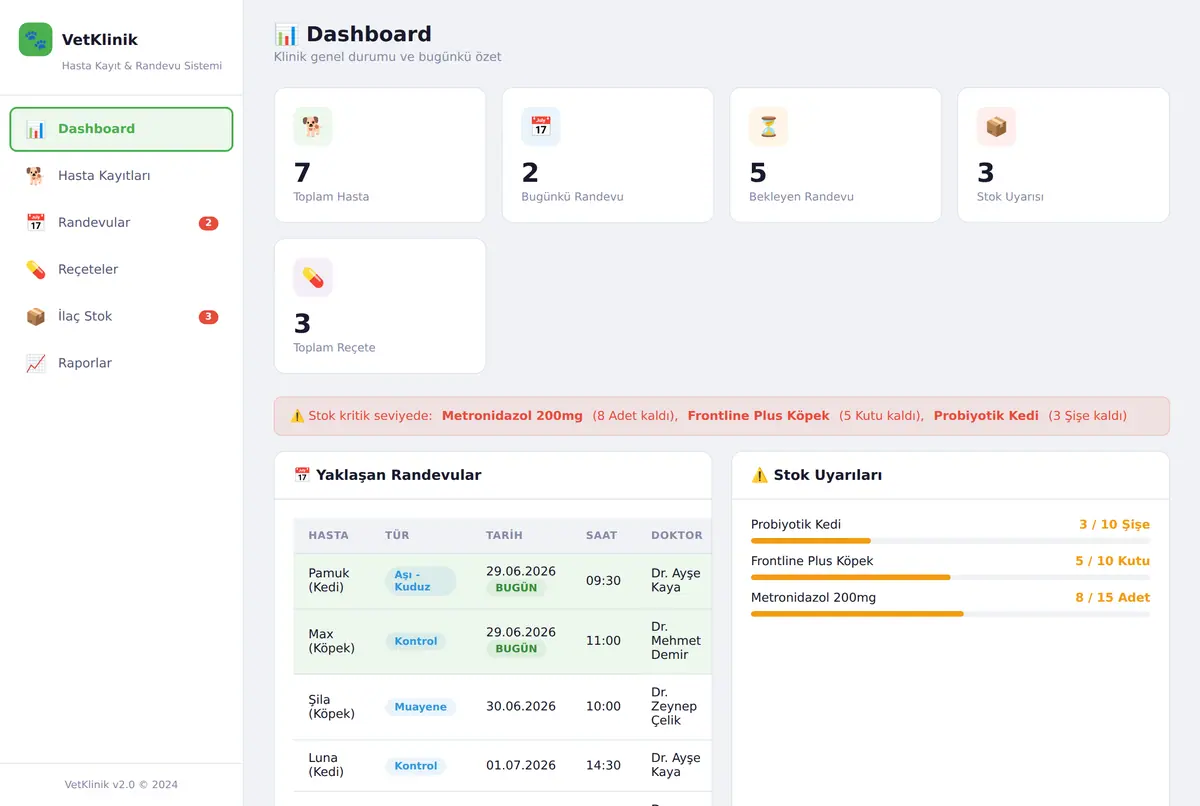The width and height of the screenshot is (1200, 806).
Task: Click the red badge next to İlaç Stok
Action: (208, 317)
